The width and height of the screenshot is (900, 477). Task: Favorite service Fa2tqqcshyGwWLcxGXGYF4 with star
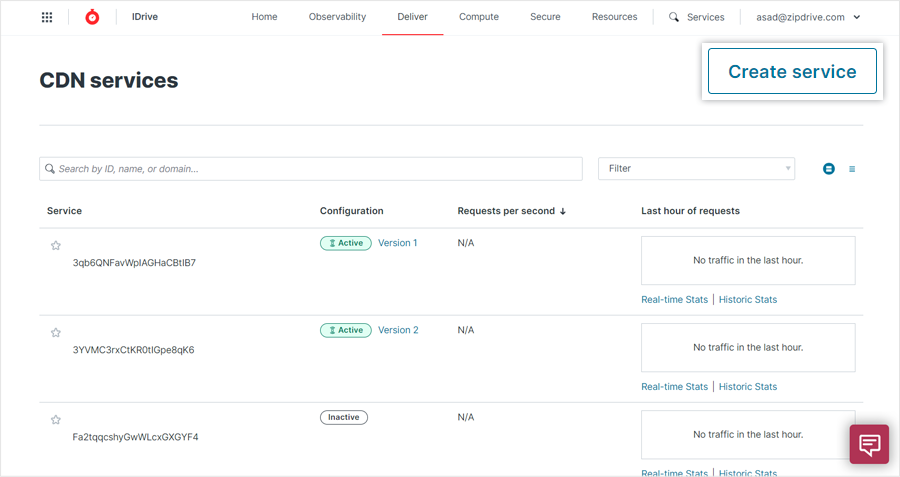coord(56,420)
